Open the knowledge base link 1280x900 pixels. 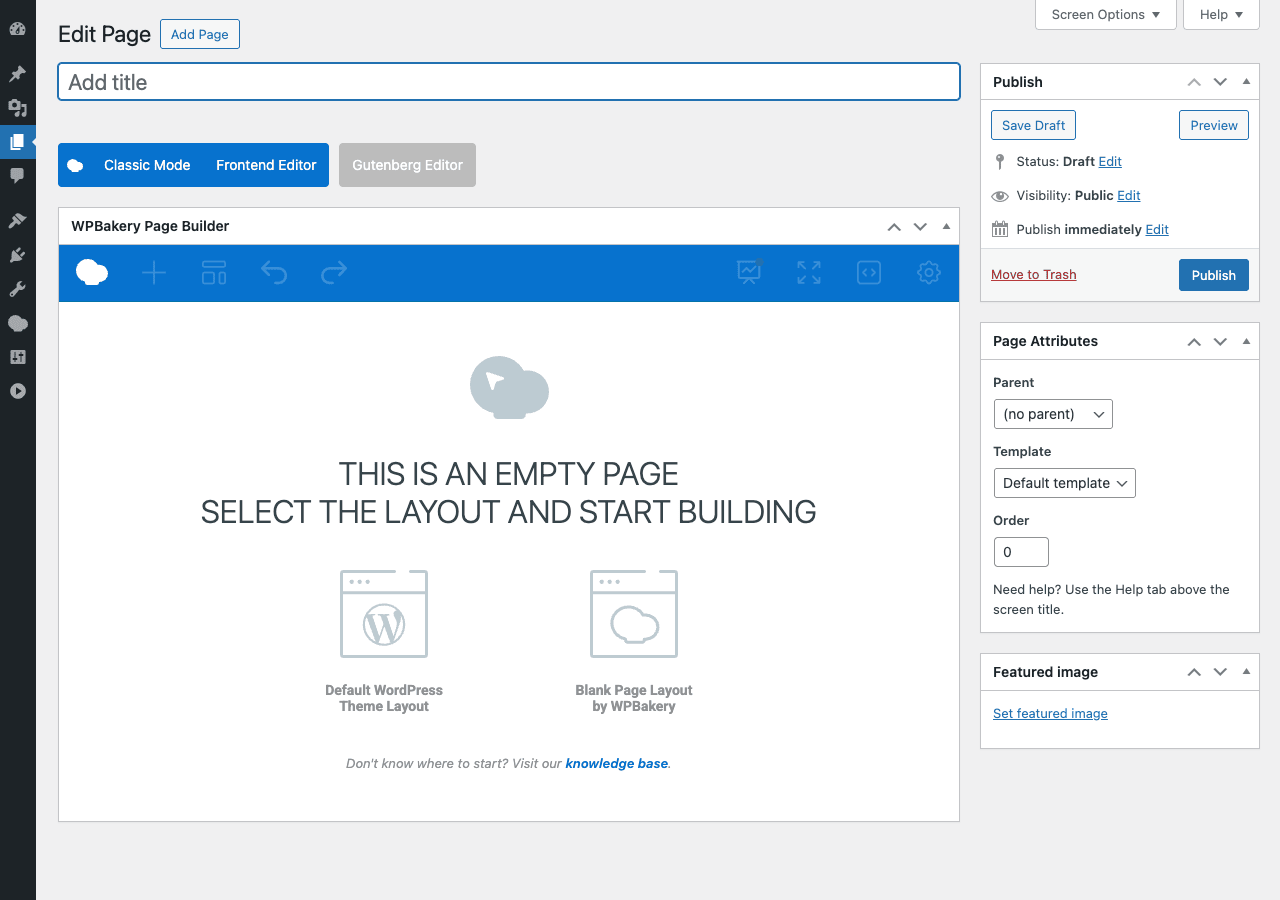tap(616, 763)
